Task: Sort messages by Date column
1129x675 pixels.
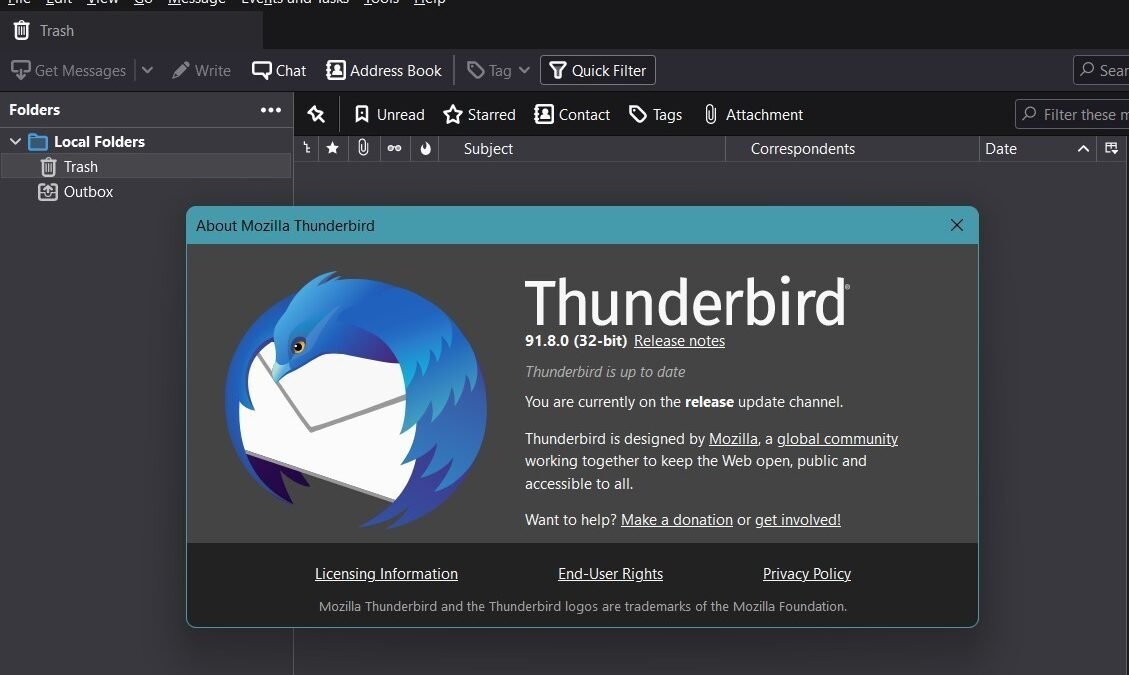Action: (x=1037, y=148)
